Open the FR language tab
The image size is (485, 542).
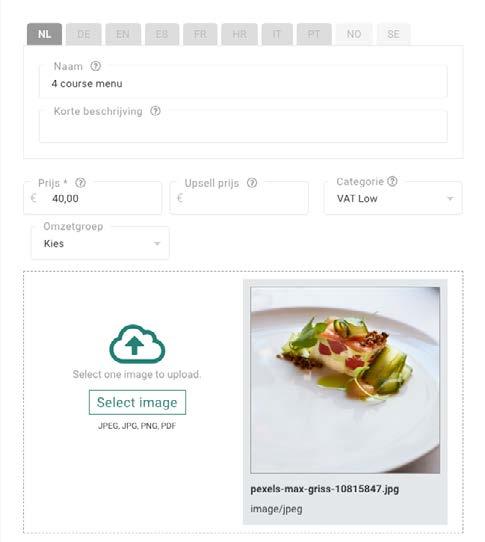click(200, 34)
